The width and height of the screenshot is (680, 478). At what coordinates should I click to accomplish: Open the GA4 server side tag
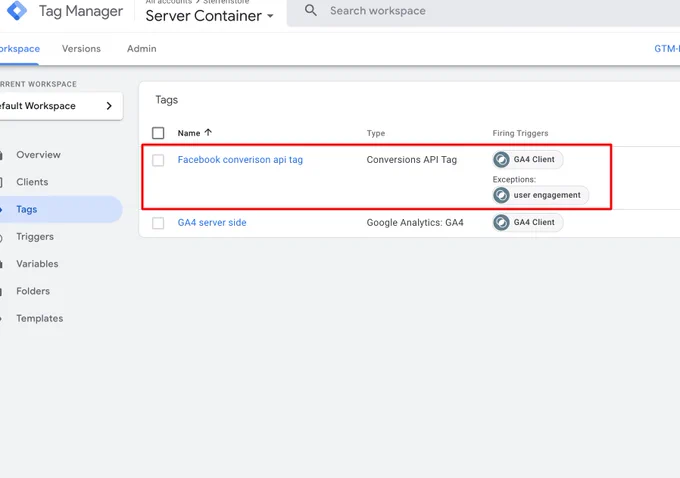(212, 223)
